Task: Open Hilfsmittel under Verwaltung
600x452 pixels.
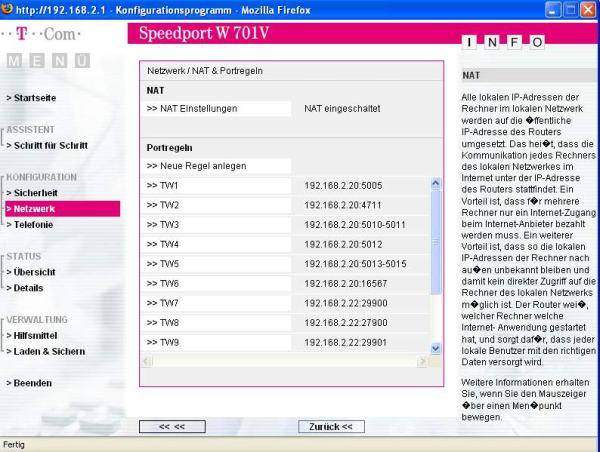Action: (x=35, y=335)
